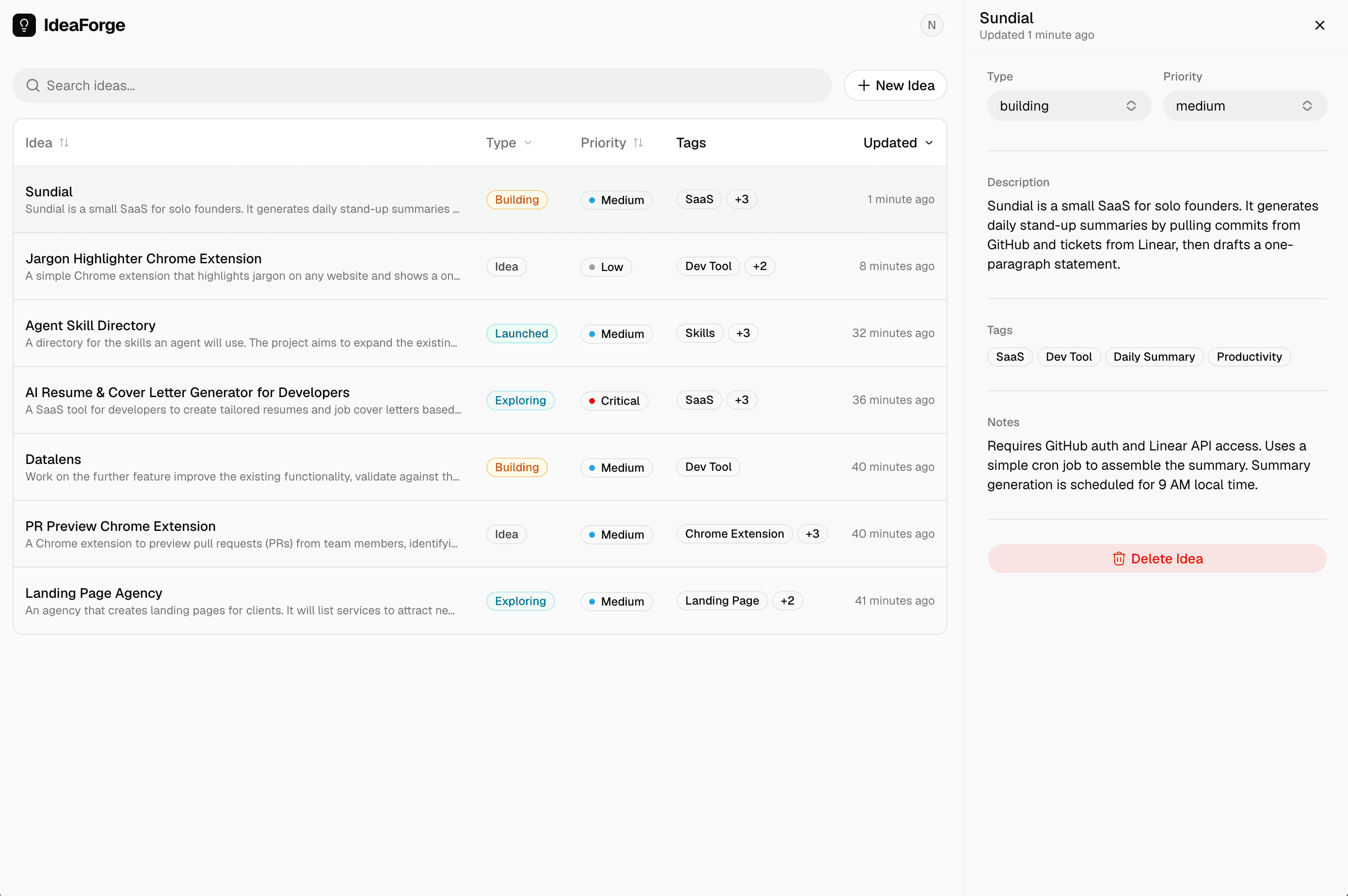Click the trash icon on Delete Idea

click(1119, 559)
